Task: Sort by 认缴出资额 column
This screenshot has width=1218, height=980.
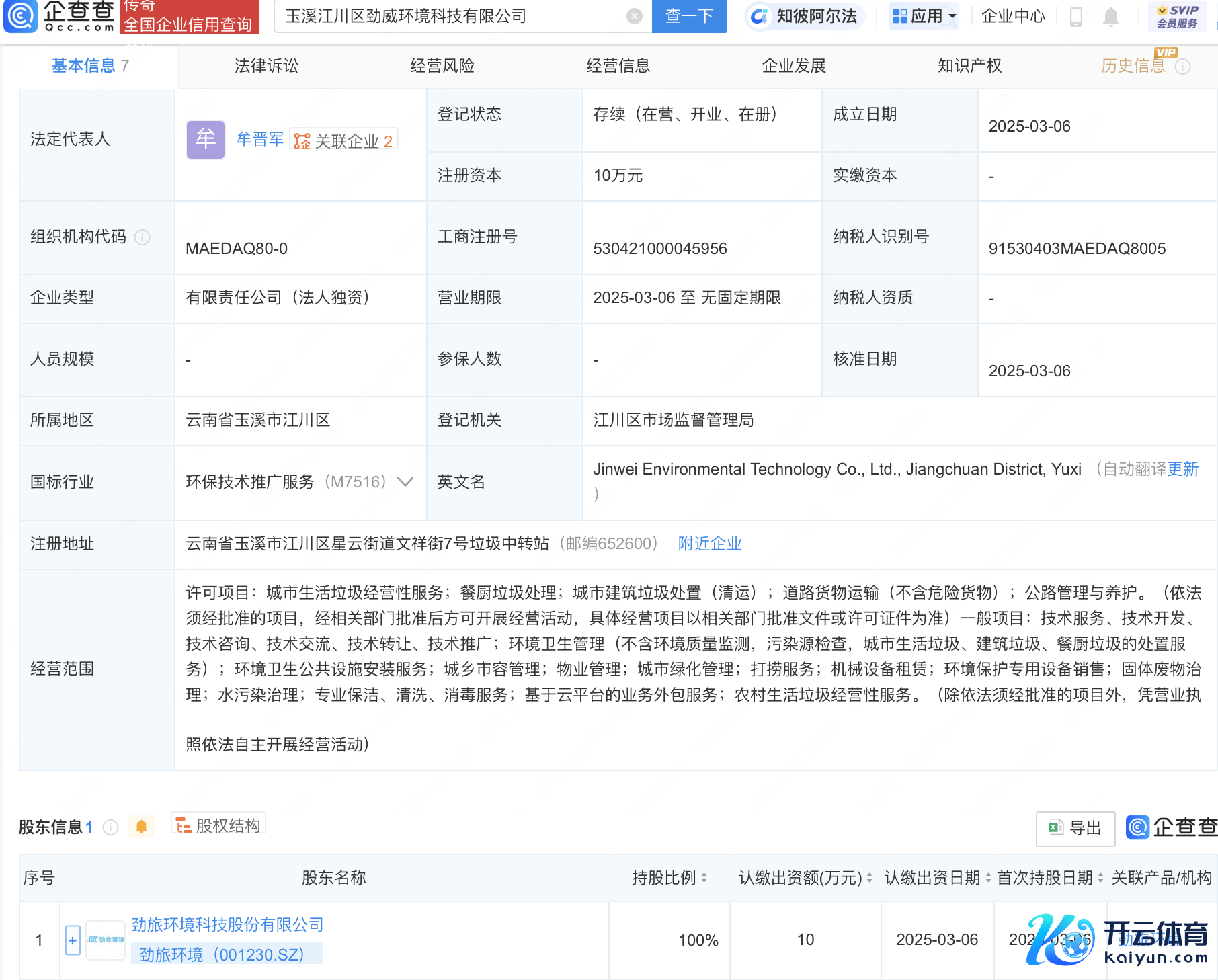Action: click(x=869, y=878)
